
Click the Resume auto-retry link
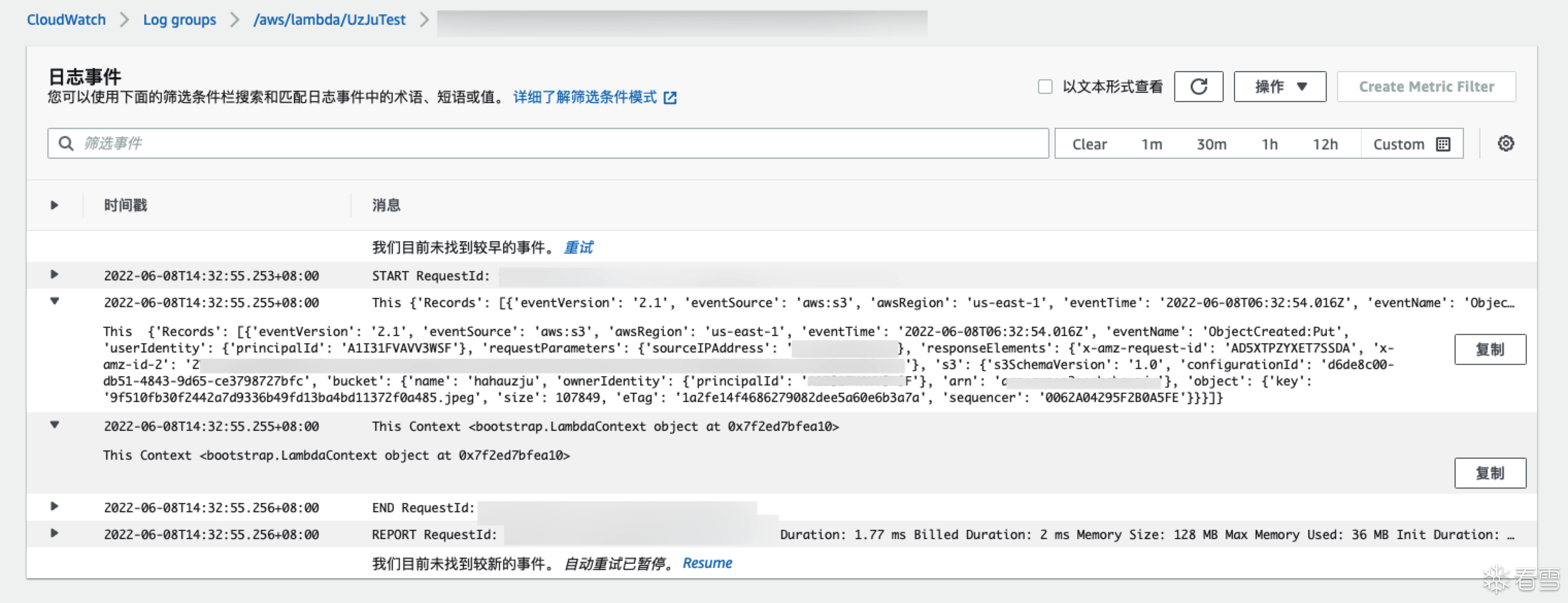click(x=707, y=563)
